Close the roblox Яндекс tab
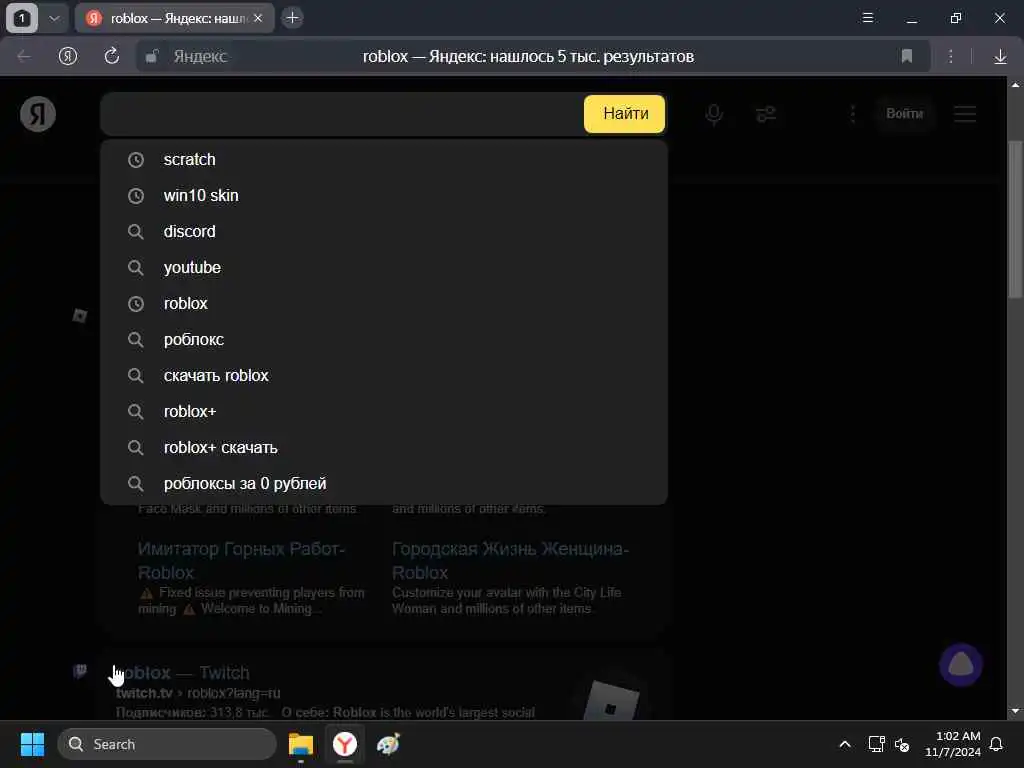The width and height of the screenshot is (1024, 768). [x=258, y=18]
